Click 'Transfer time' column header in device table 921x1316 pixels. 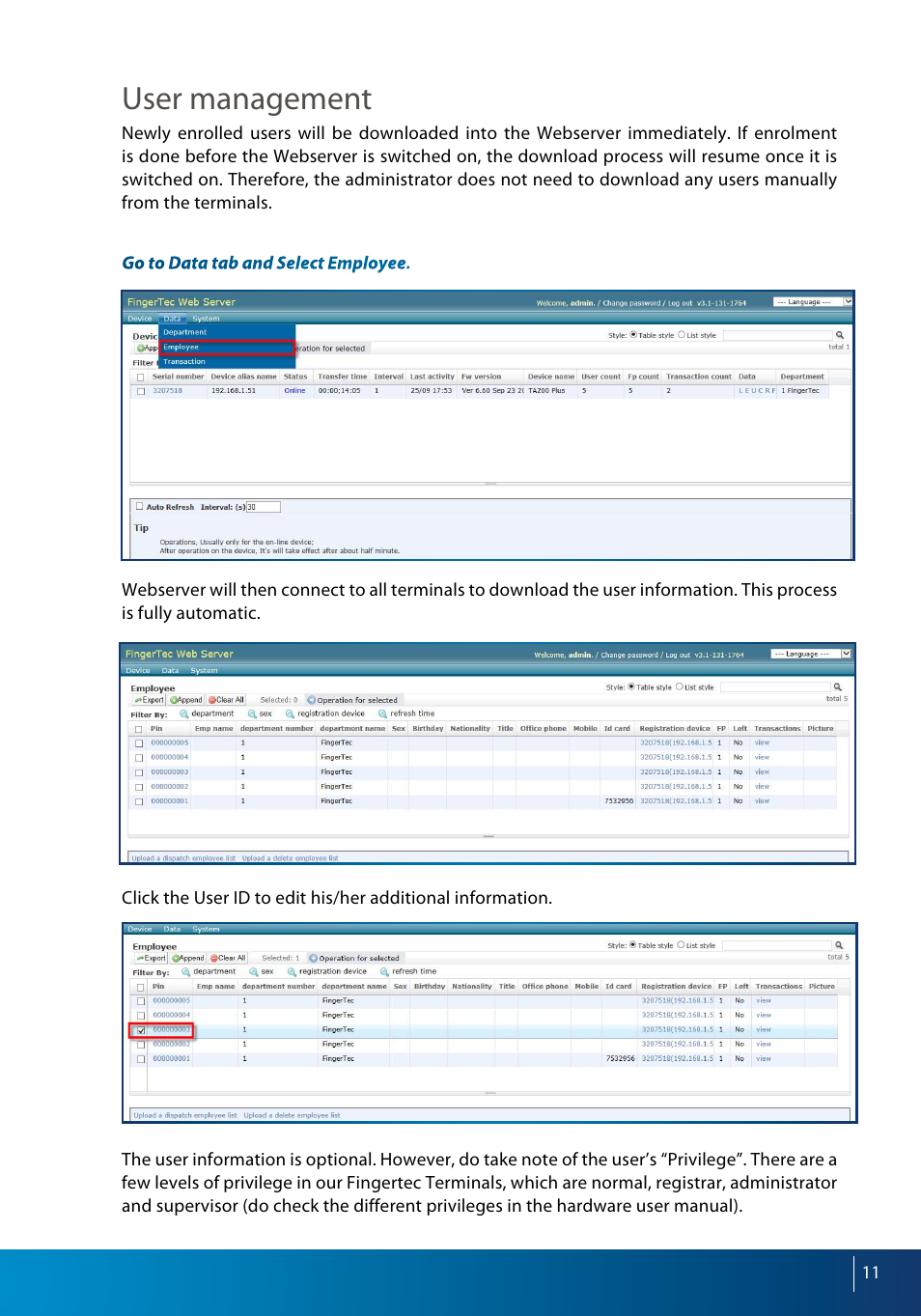click(x=343, y=377)
